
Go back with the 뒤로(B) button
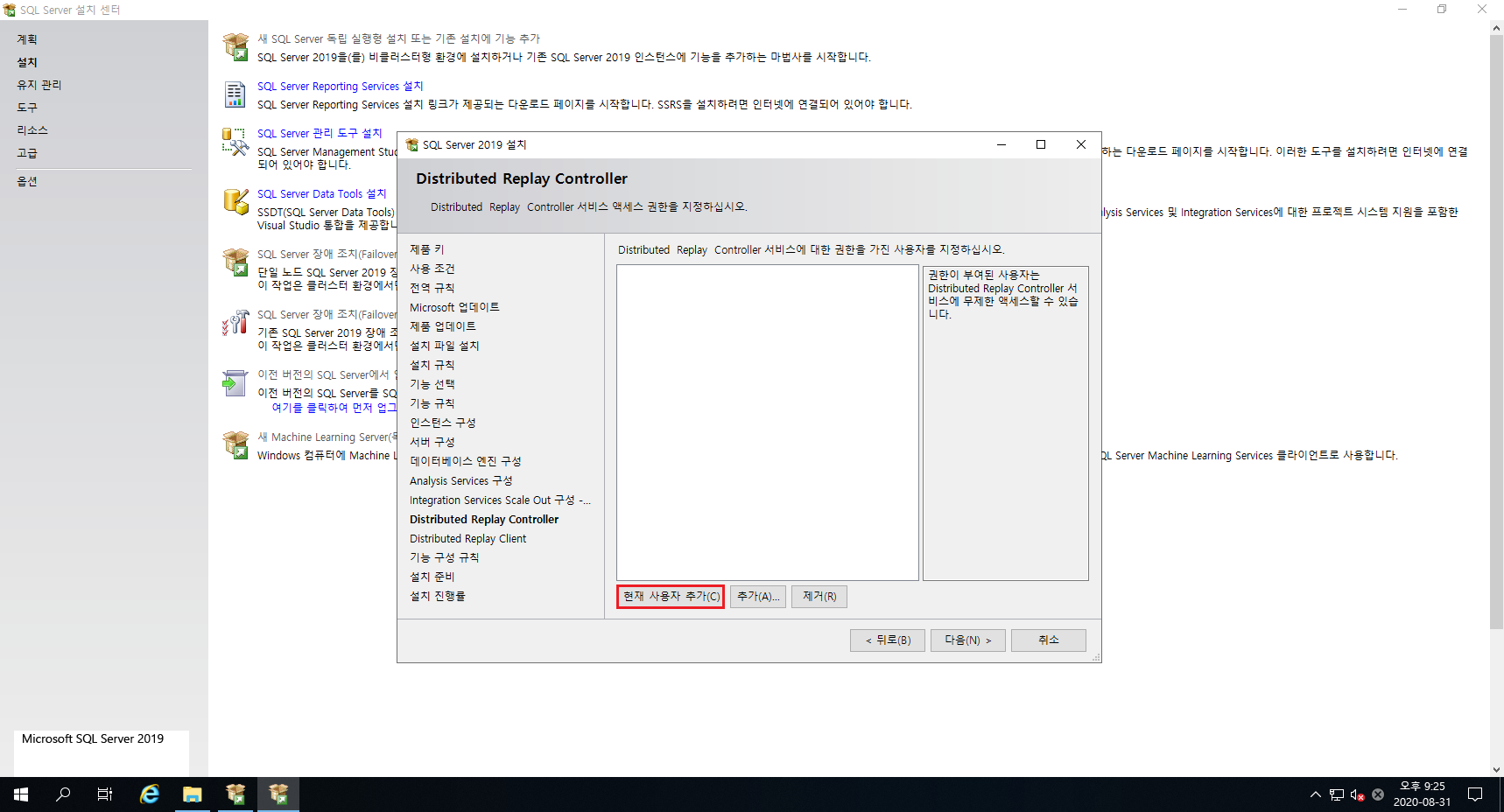click(888, 640)
